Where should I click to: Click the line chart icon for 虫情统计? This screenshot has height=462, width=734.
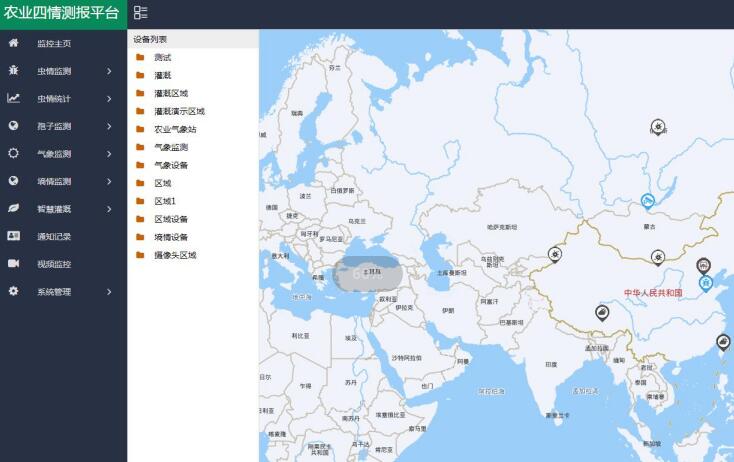point(13,98)
